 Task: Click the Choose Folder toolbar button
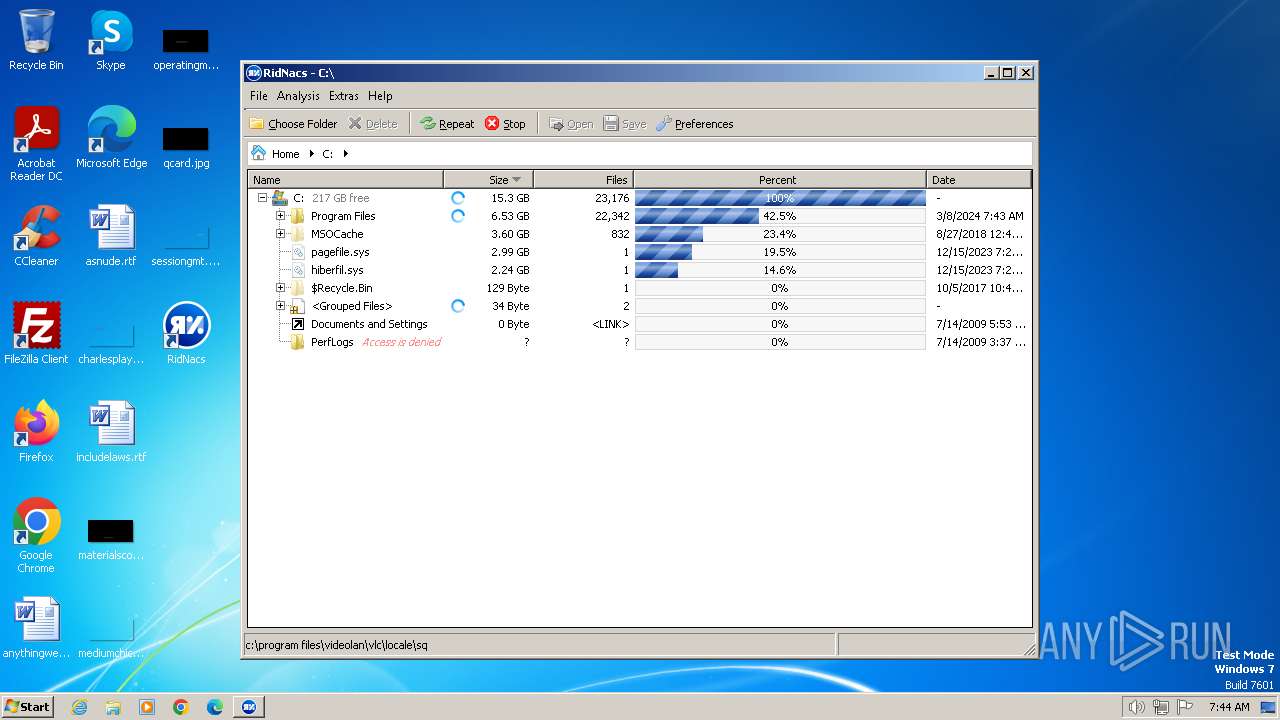(294, 124)
